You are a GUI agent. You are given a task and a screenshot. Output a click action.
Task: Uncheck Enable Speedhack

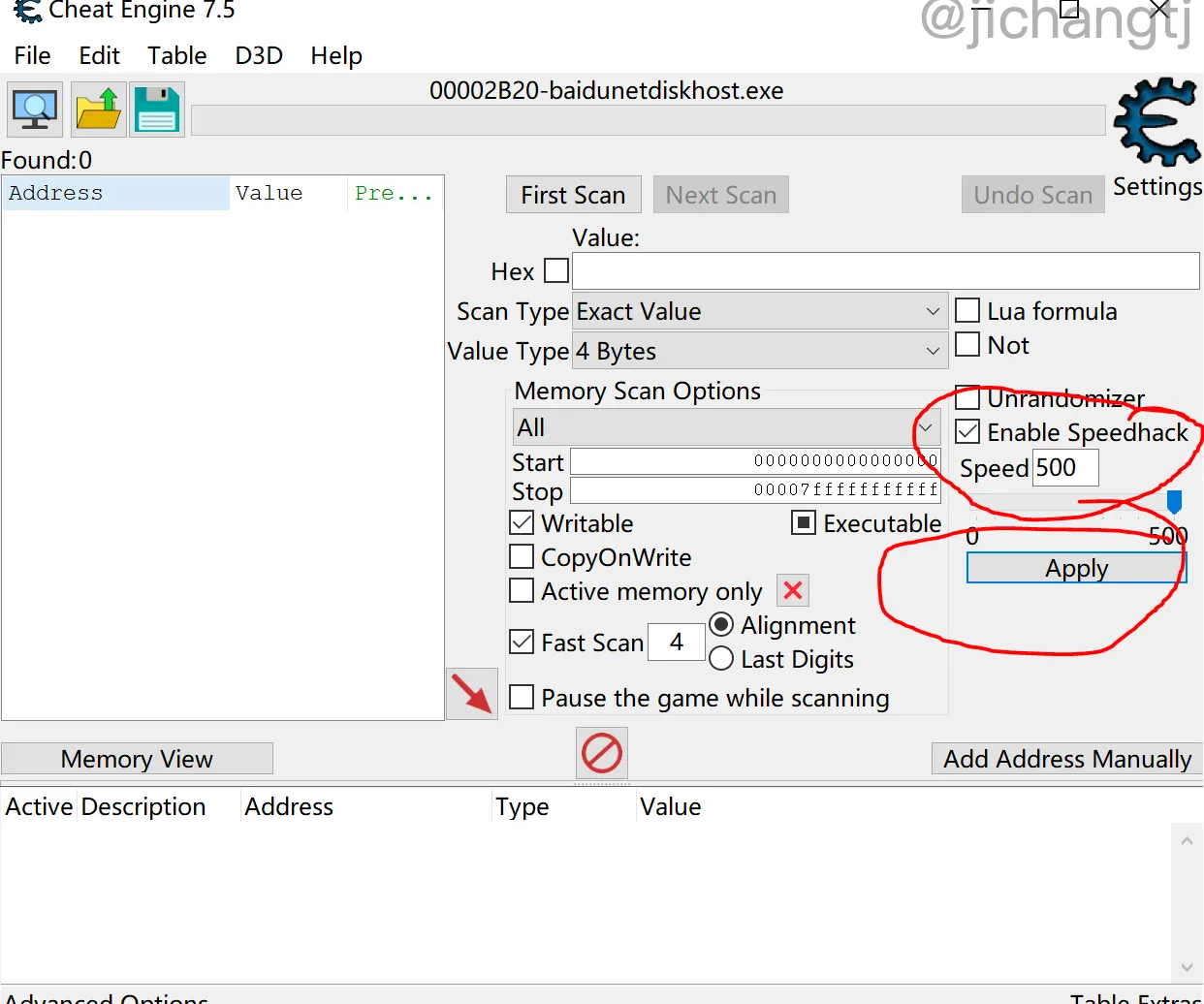pos(967,431)
